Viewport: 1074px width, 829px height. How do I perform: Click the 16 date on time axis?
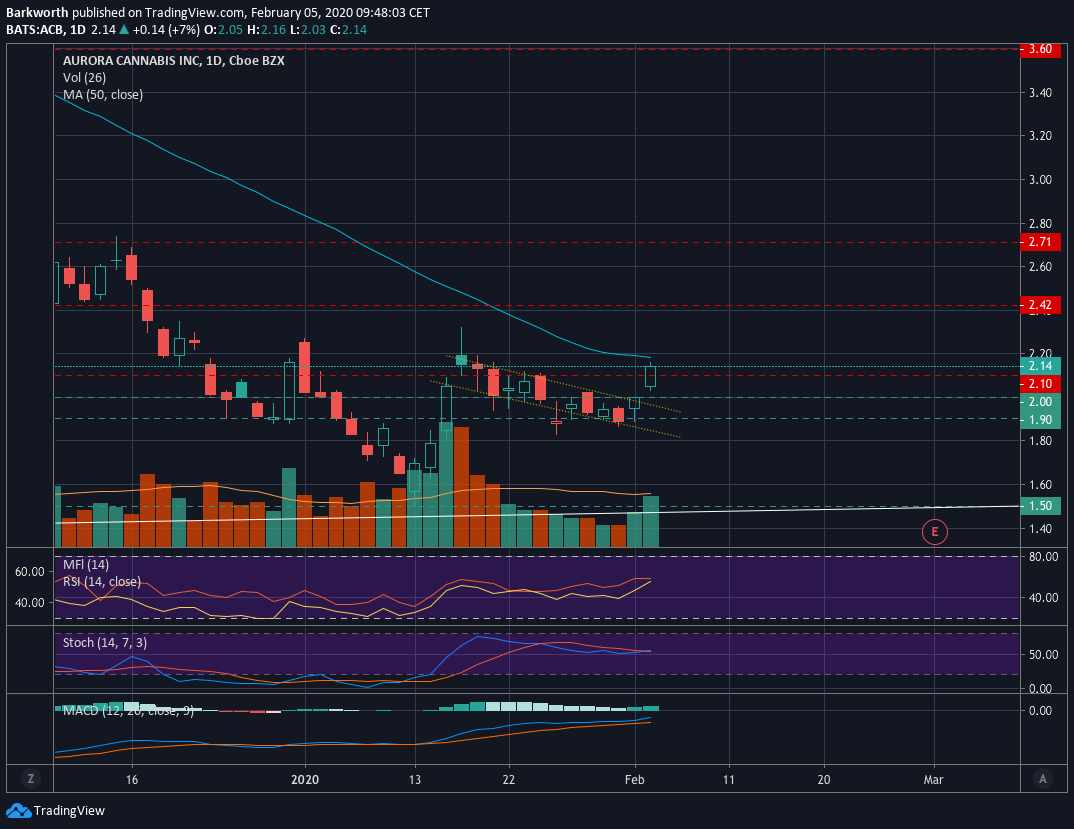[x=132, y=780]
